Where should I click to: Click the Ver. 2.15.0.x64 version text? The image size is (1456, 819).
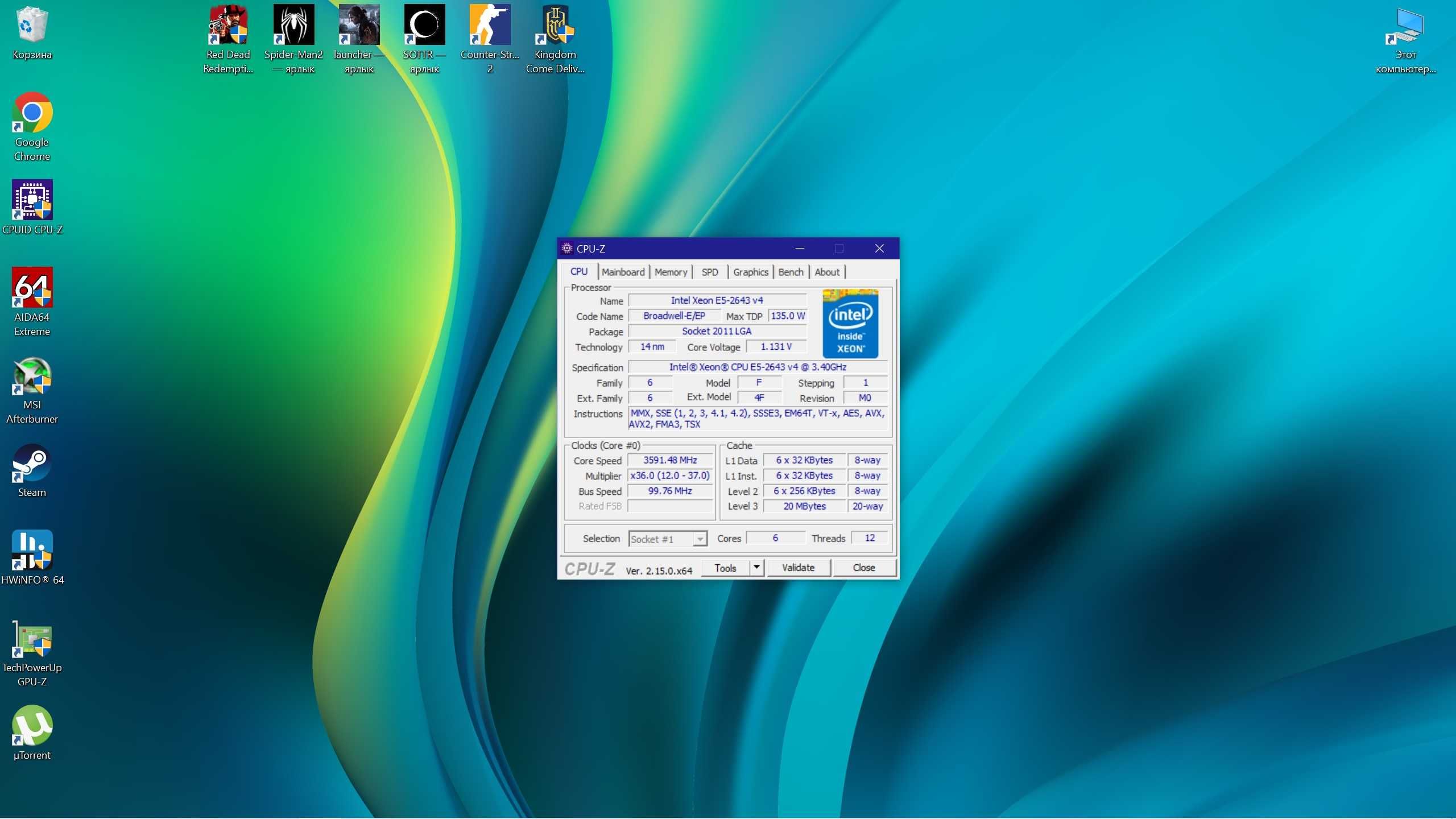pyautogui.click(x=659, y=571)
